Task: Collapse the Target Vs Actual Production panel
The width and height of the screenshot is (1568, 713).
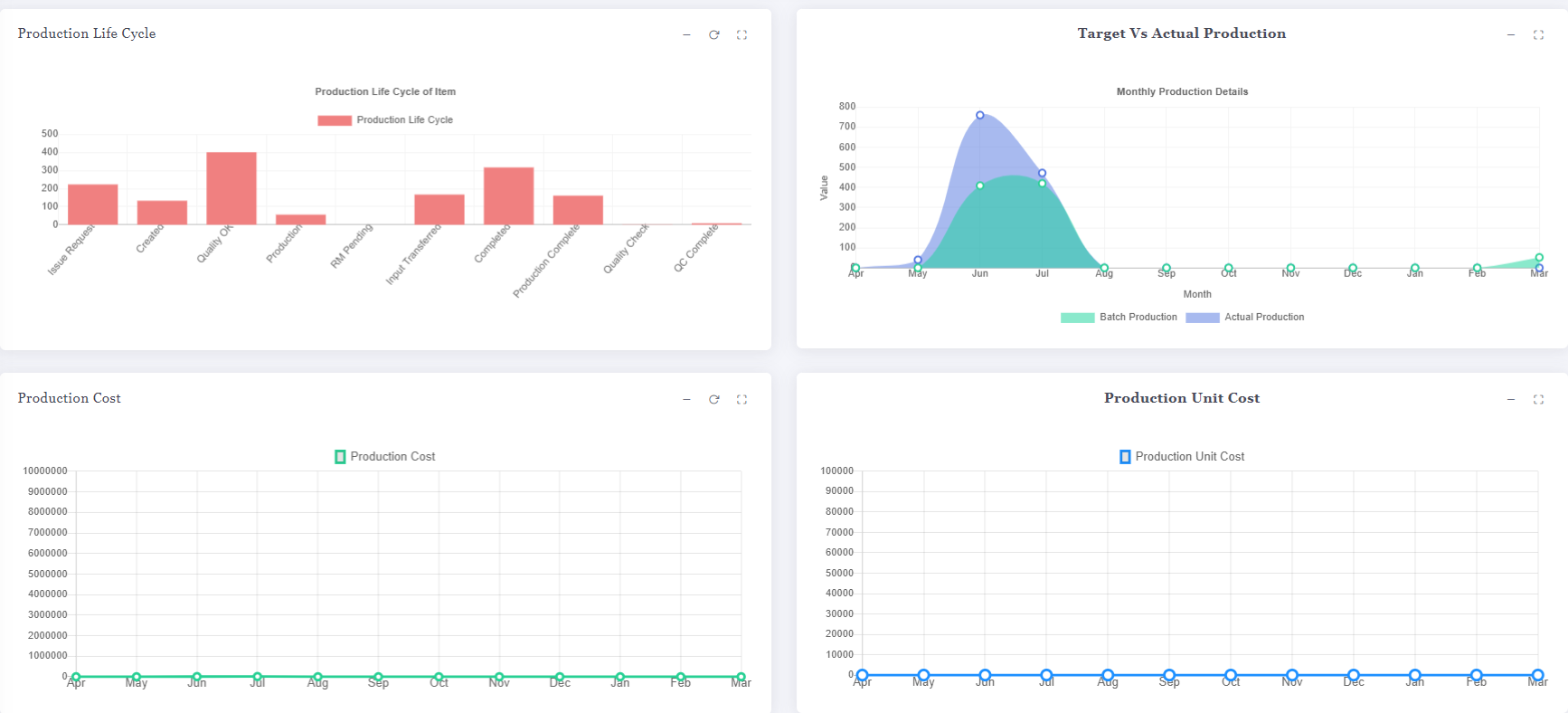Action: click(1510, 35)
